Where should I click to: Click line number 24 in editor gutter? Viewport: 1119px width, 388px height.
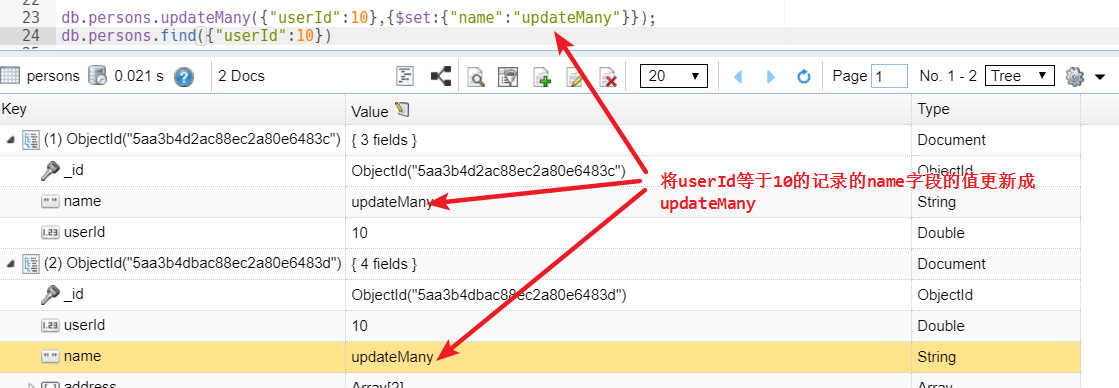tap(31, 36)
